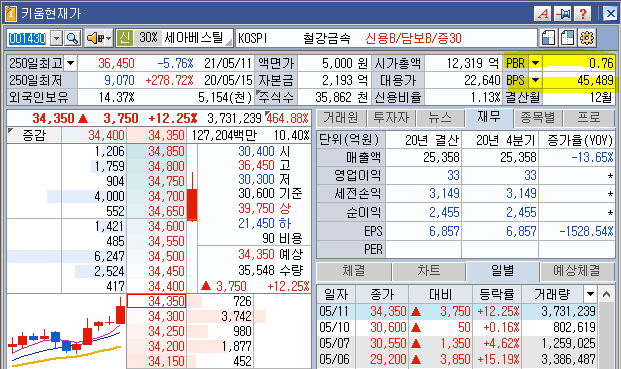621x369 pixels.
Task: Select the 재무 tab
Action: [489, 117]
